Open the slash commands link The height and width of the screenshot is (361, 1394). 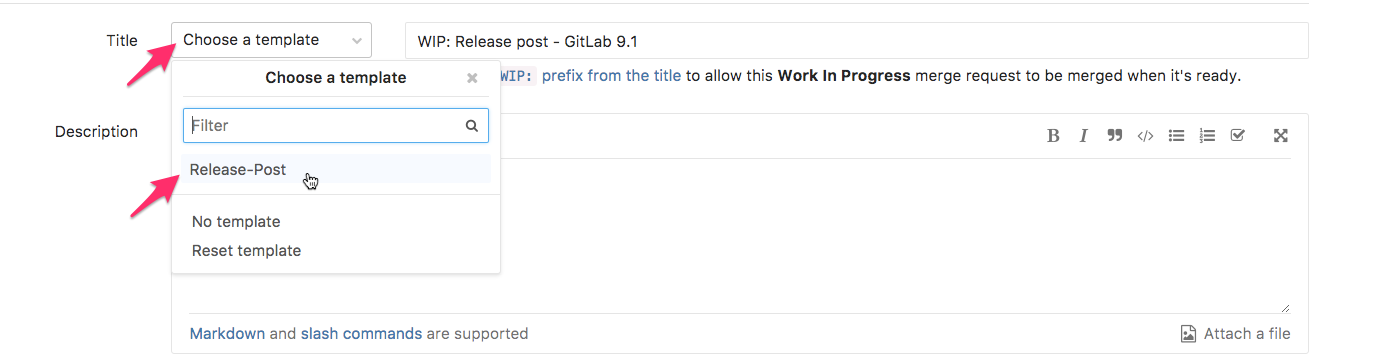(361, 334)
